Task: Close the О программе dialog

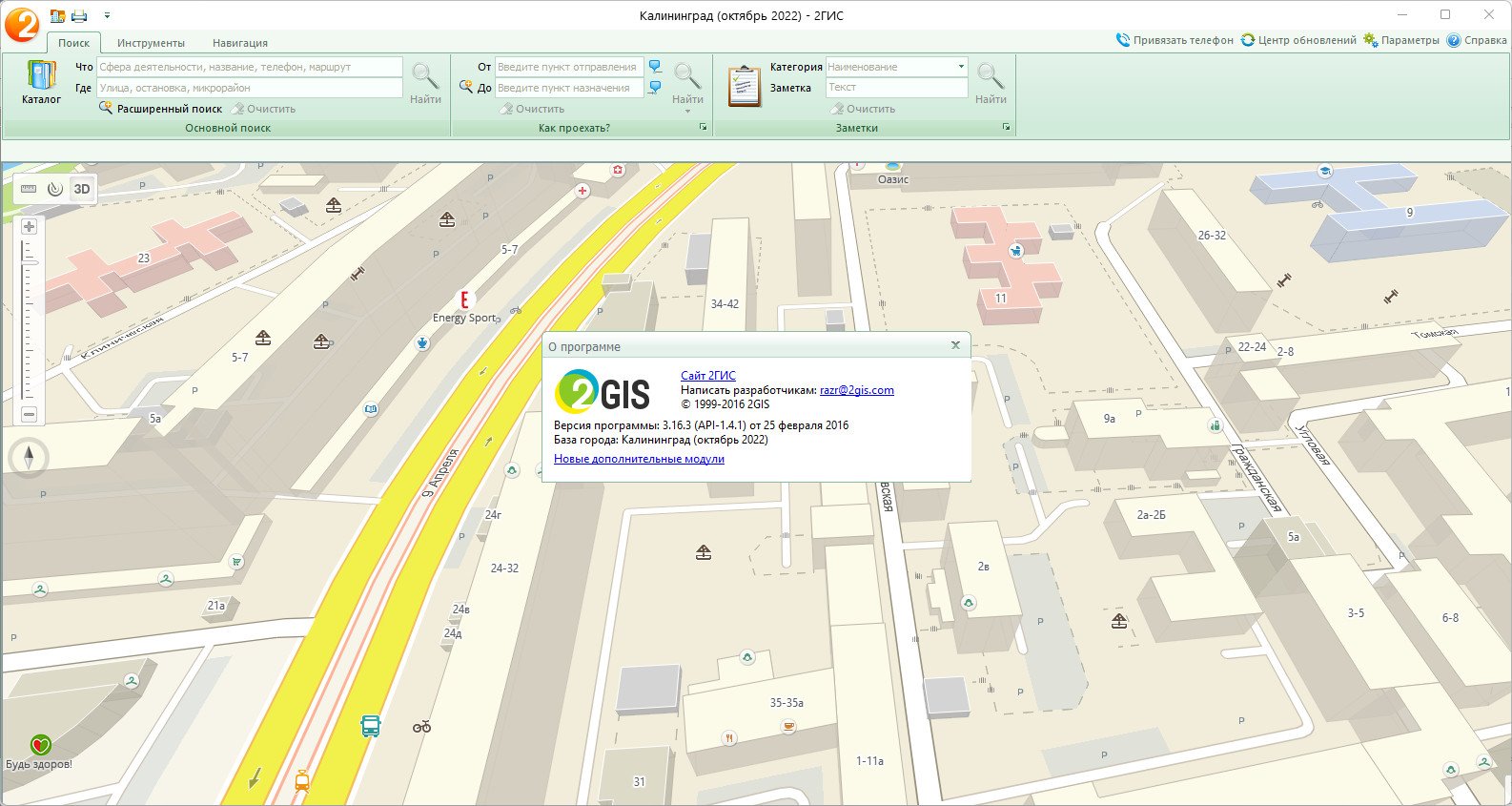Action: point(955,345)
